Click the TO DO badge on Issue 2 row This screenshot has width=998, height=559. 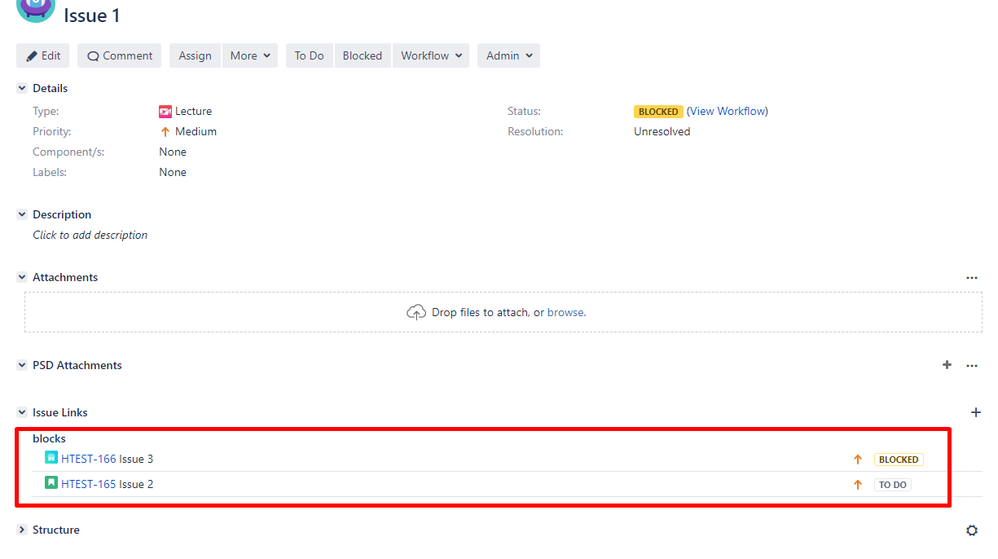(x=892, y=485)
